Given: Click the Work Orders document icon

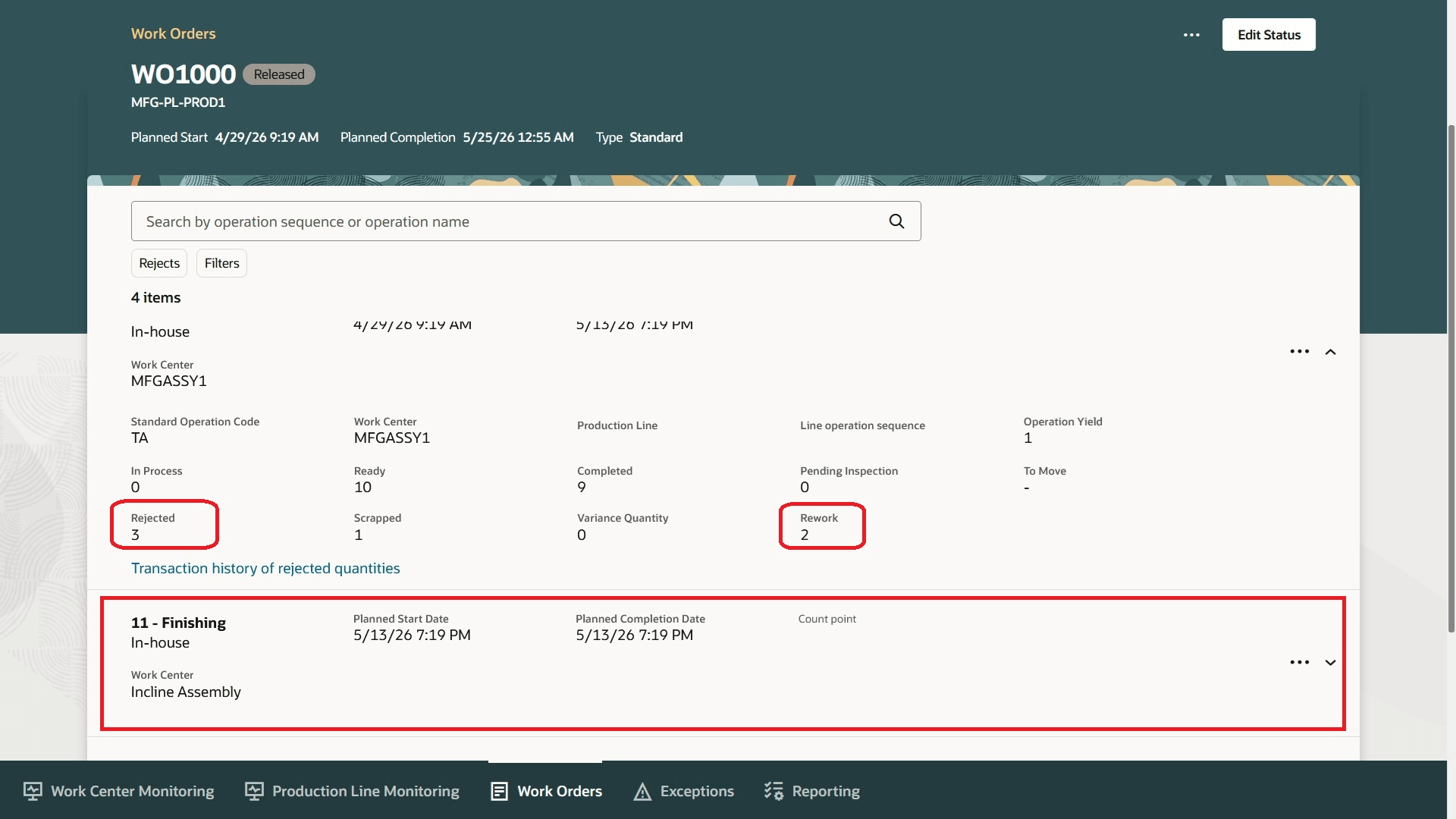Looking at the screenshot, I should [x=499, y=791].
